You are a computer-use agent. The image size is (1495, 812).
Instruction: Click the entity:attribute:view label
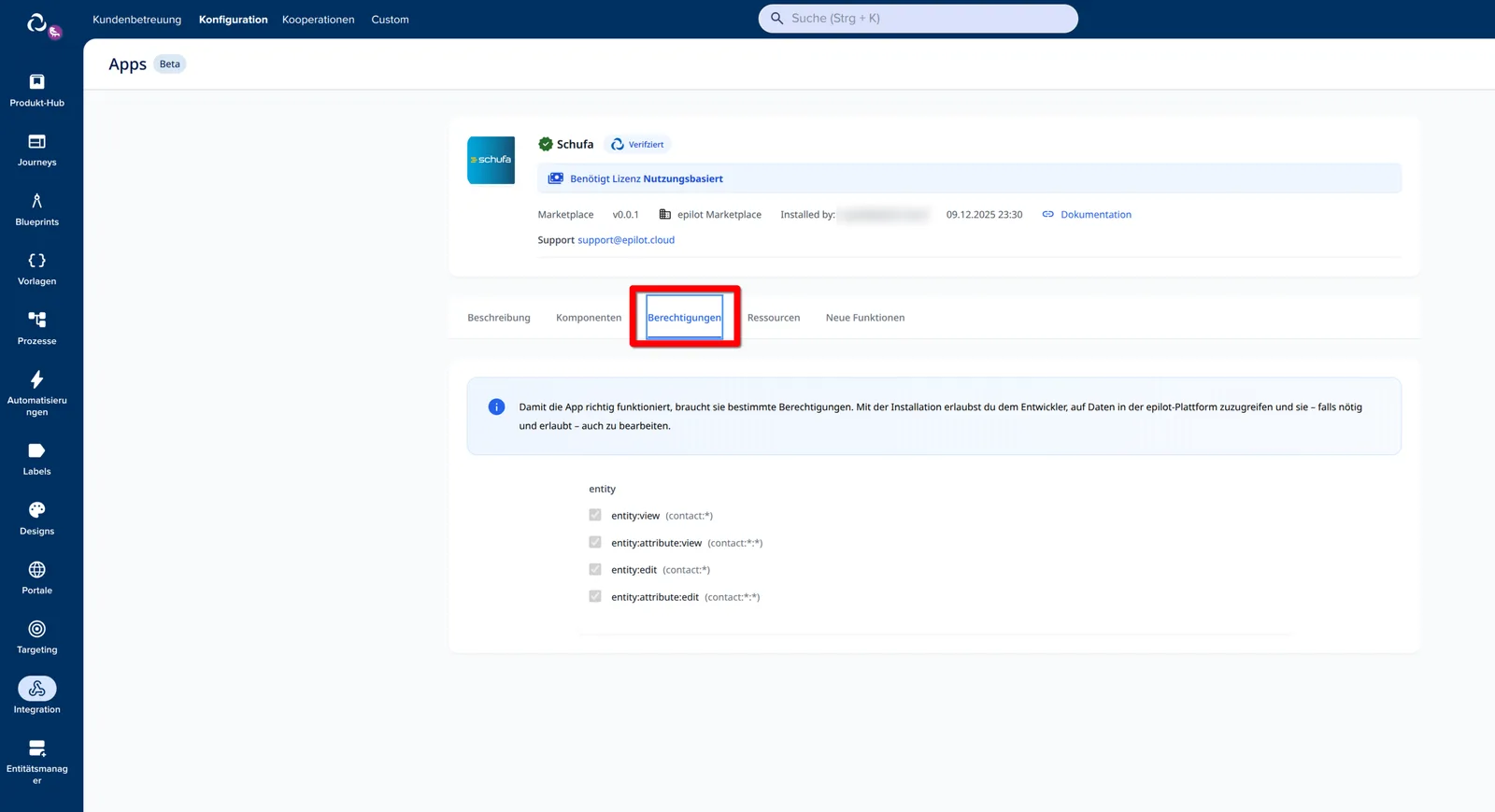(656, 543)
